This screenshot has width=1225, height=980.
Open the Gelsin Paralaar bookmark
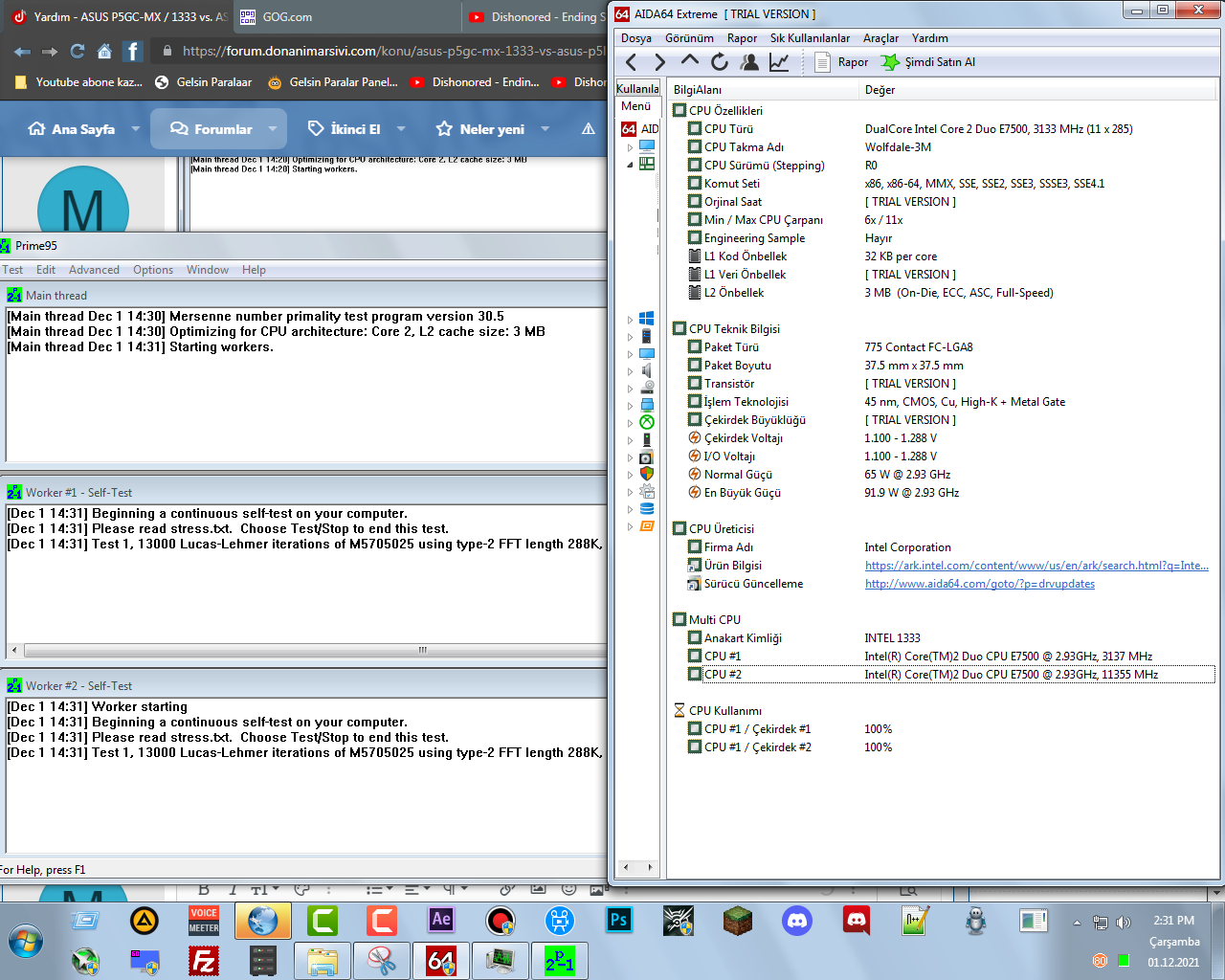(x=203, y=82)
